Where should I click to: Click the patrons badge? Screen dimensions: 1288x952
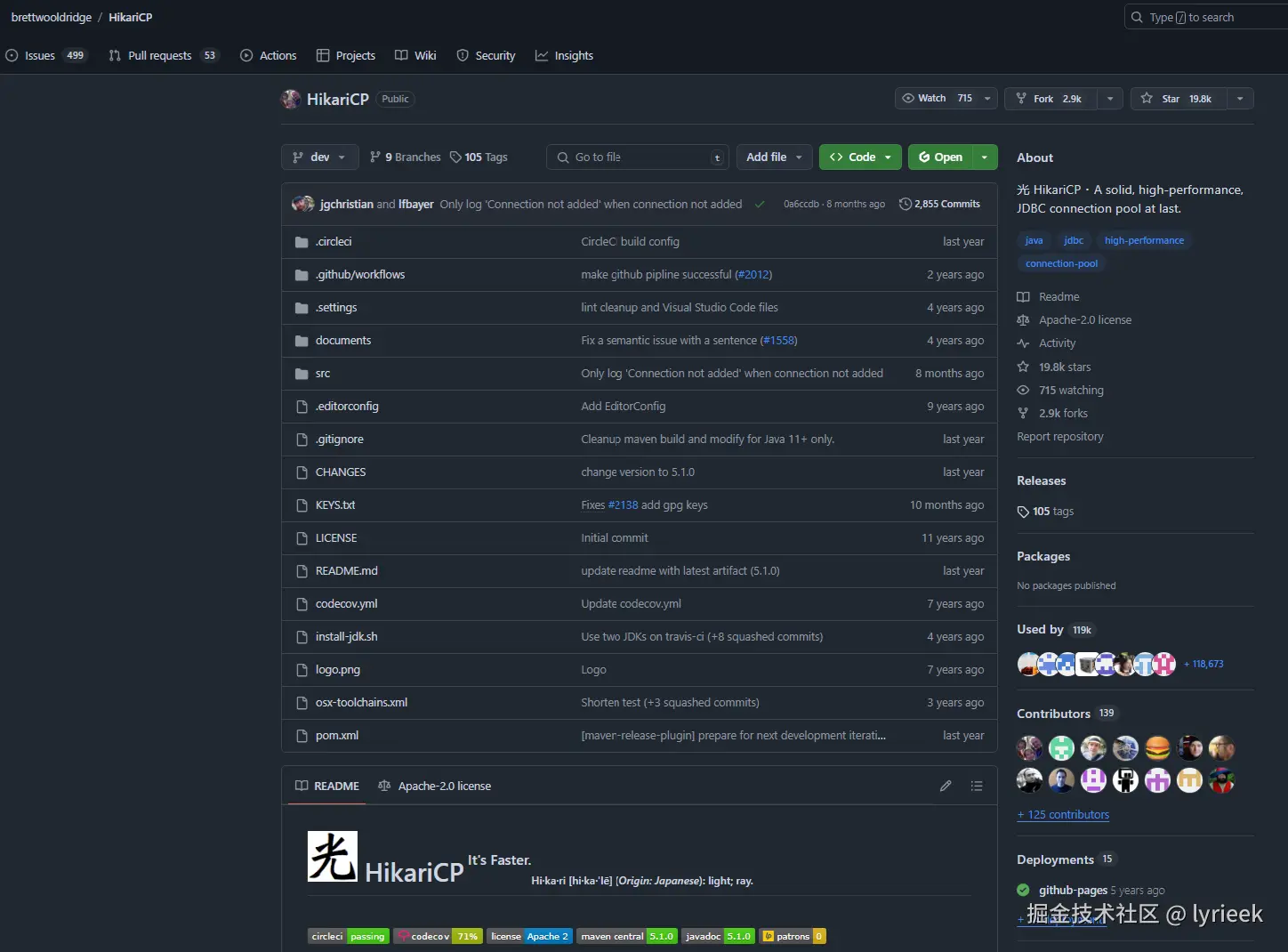(793, 936)
